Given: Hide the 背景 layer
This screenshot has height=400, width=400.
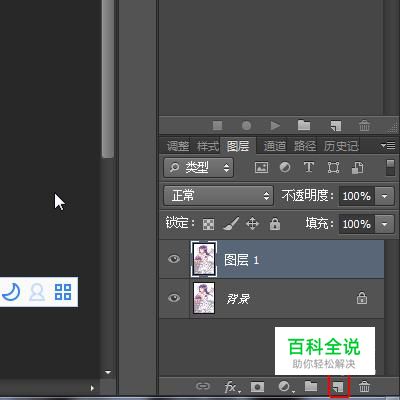Looking at the screenshot, I should 174,298.
